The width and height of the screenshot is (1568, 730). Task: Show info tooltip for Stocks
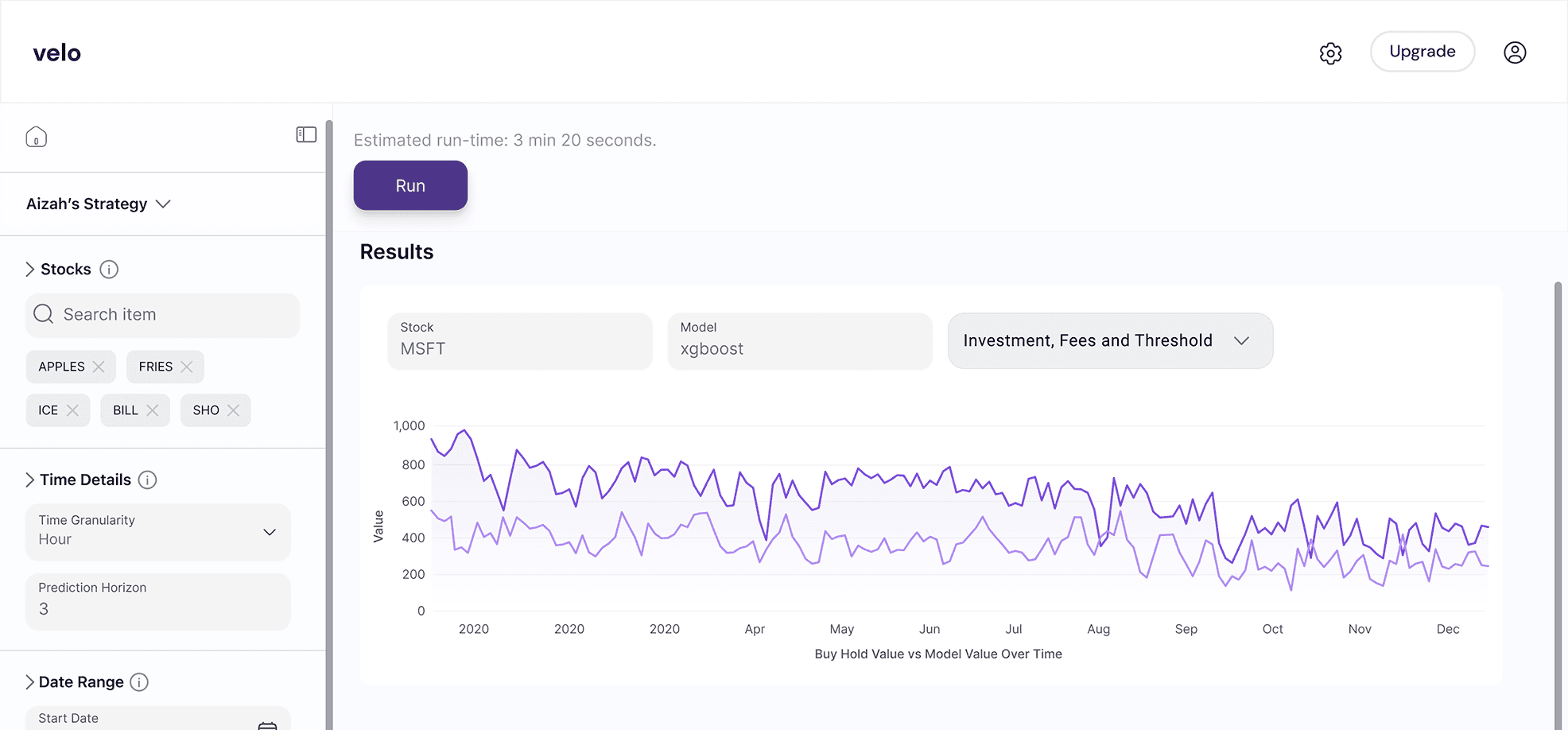pos(109,270)
